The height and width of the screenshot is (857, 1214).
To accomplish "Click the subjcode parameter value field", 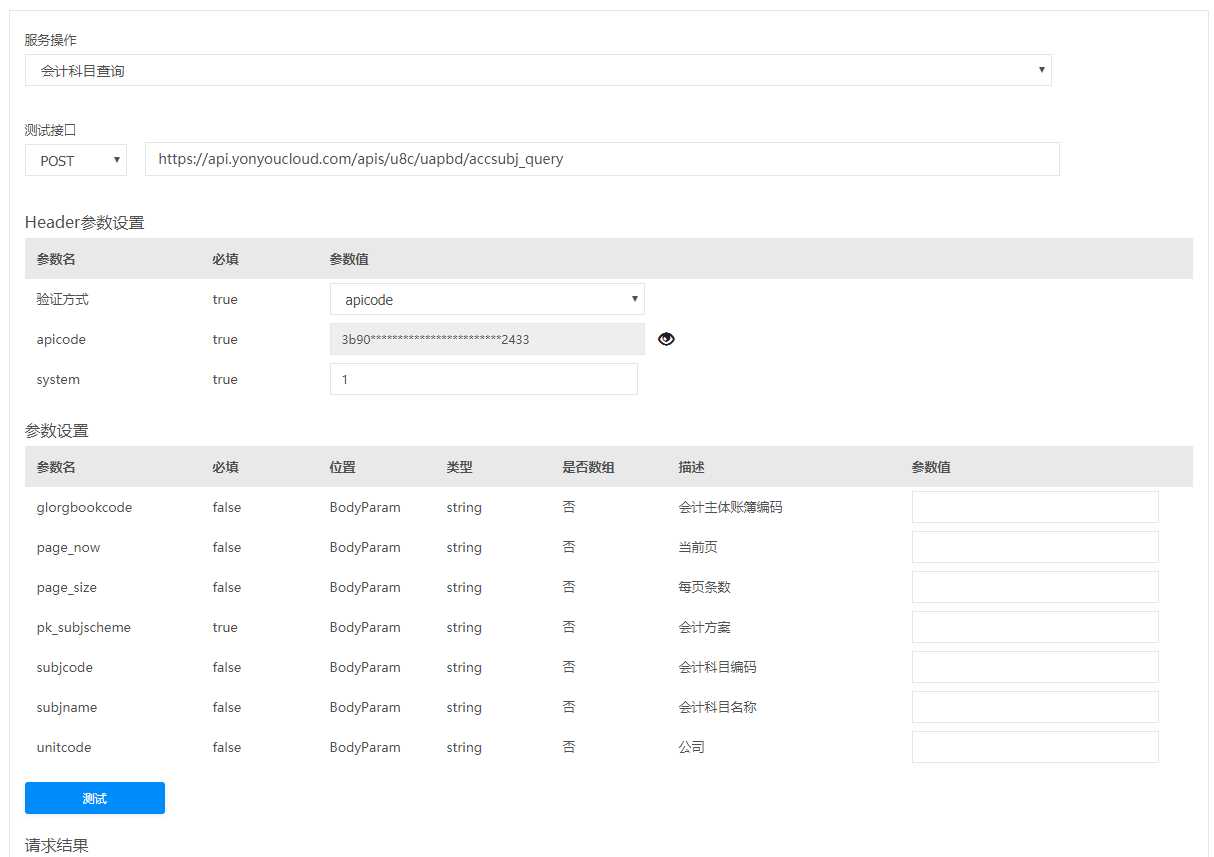I will [1035, 667].
